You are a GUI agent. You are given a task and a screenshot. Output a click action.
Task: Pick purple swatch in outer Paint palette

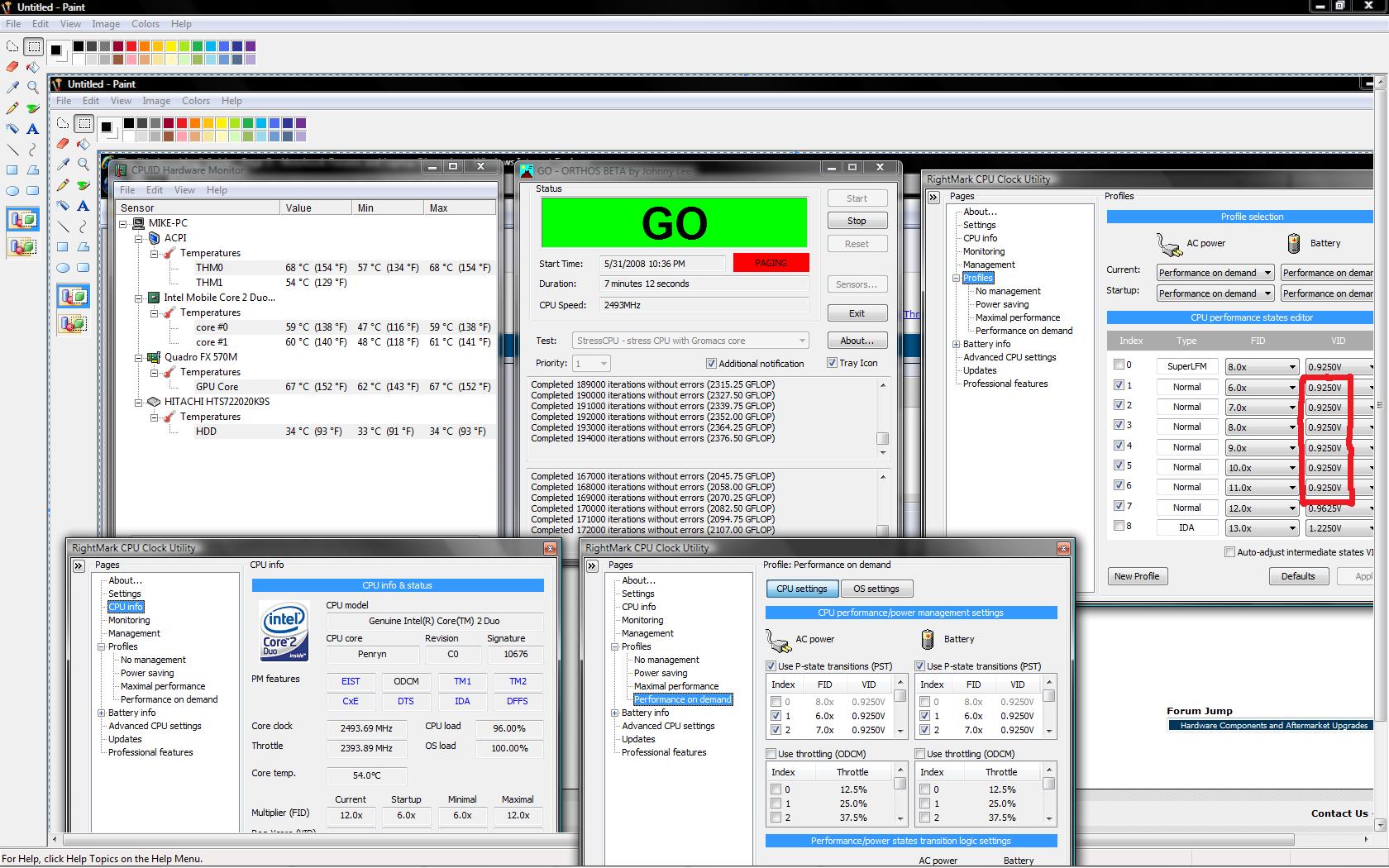tap(251, 46)
